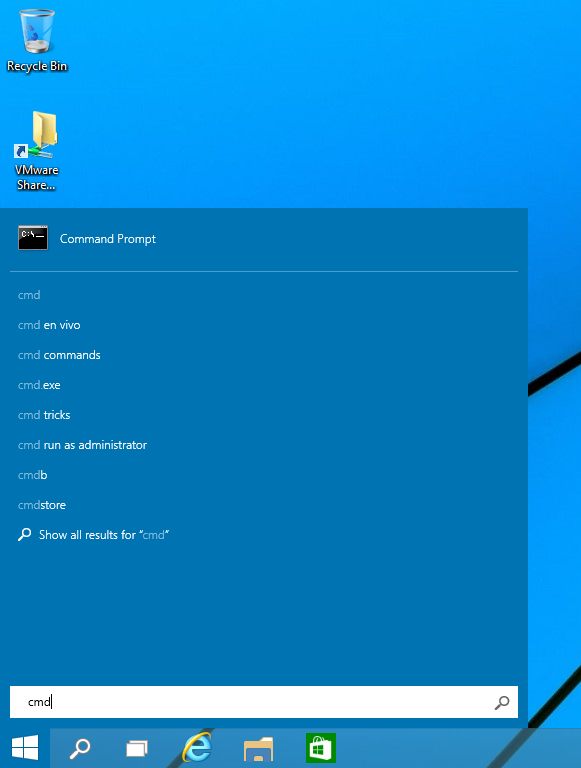Select the VMware Shared Folders shortcut
The image size is (581, 768).
37,151
